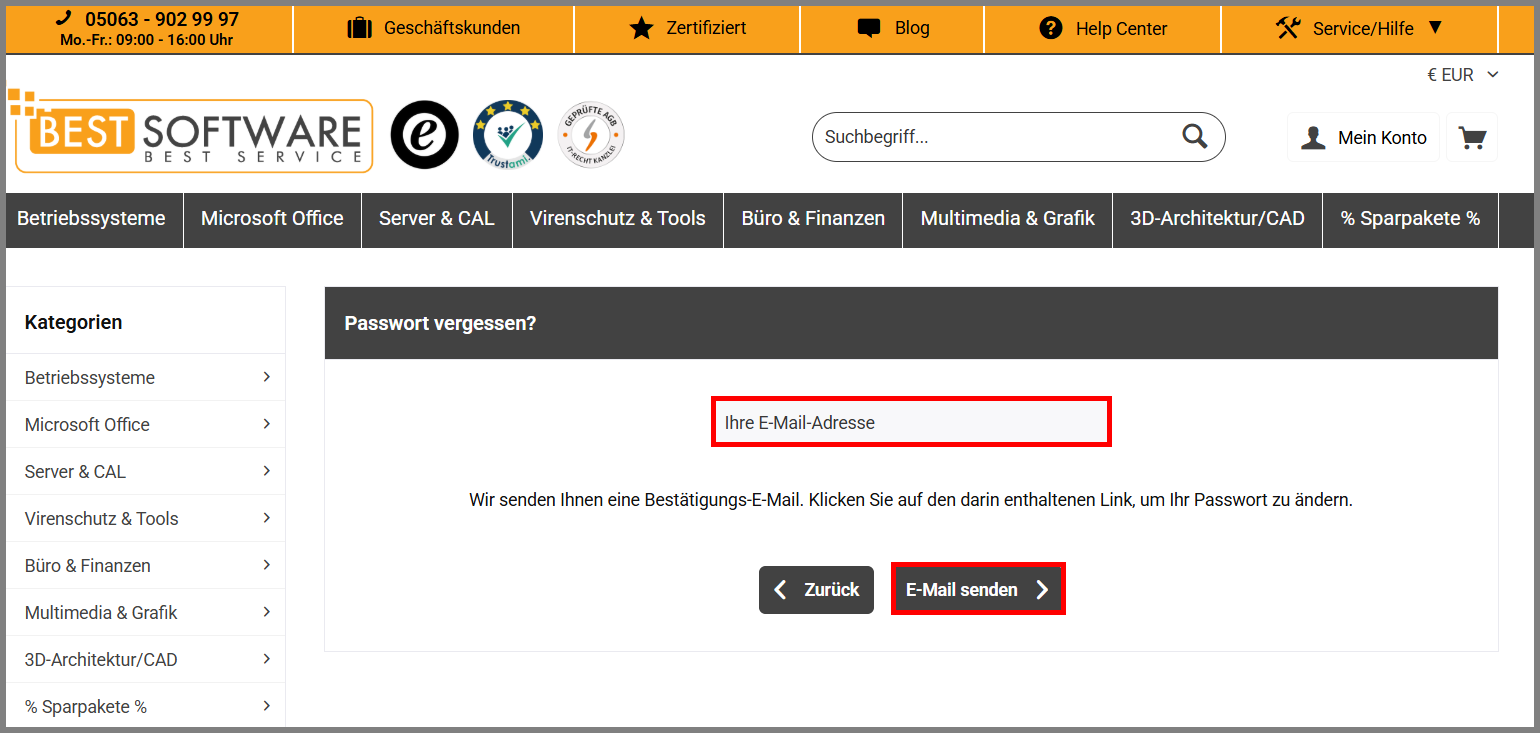
Task: Click the tools icon beside Service/Hilfe
Action: (x=1288, y=28)
